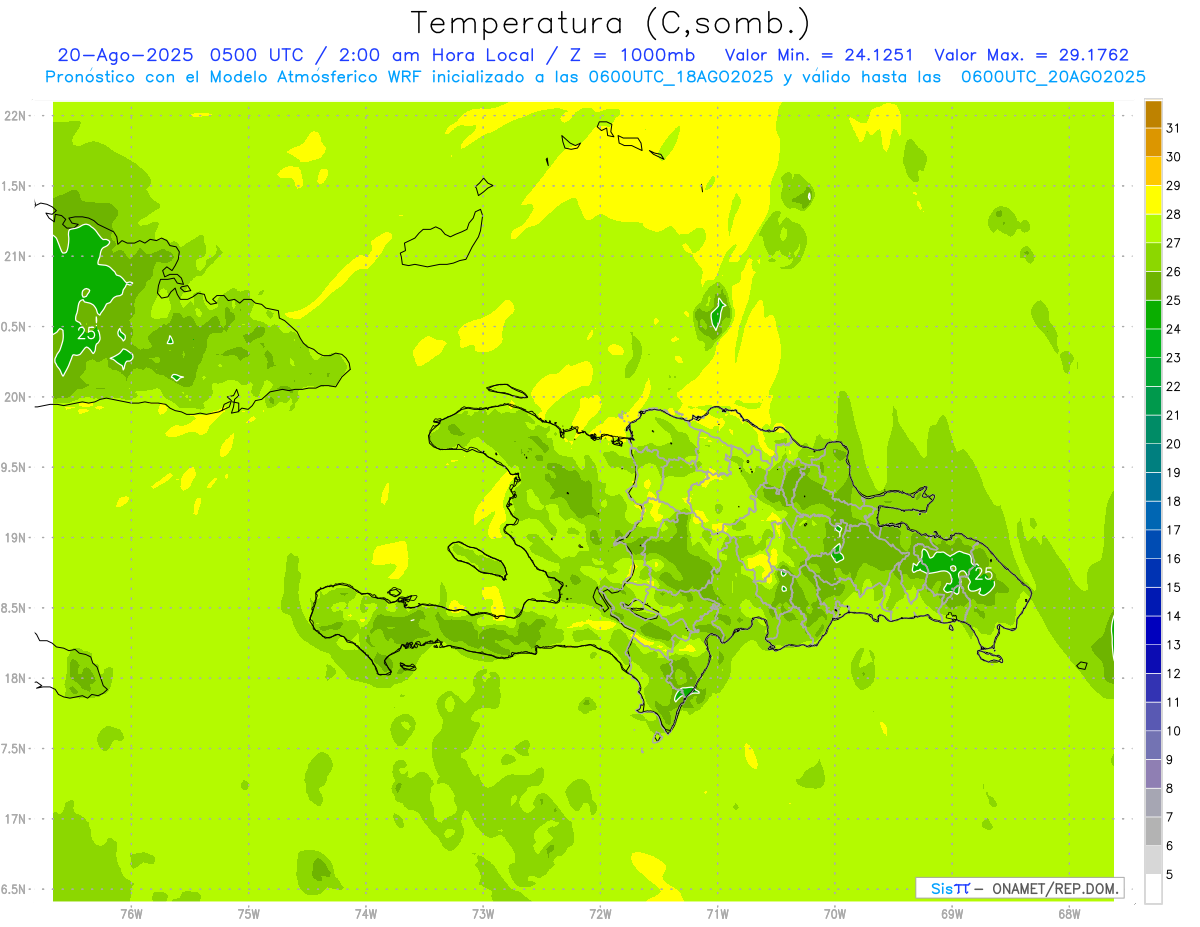The width and height of the screenshot is (1200, 927).
Task: Click the legend value 14
Action: (1174, 616)
